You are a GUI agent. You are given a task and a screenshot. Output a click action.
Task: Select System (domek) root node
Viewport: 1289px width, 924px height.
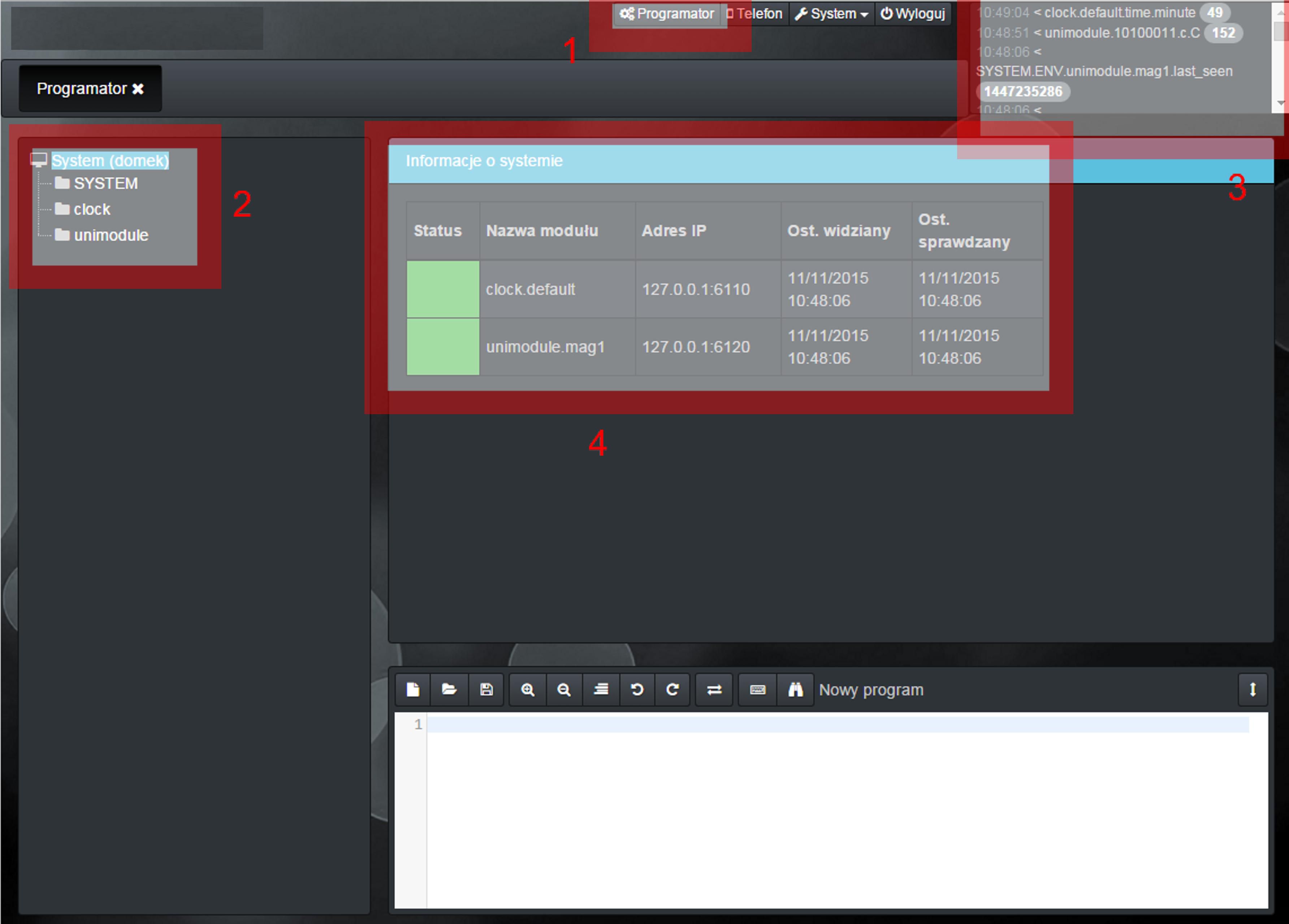coord(110,161)
